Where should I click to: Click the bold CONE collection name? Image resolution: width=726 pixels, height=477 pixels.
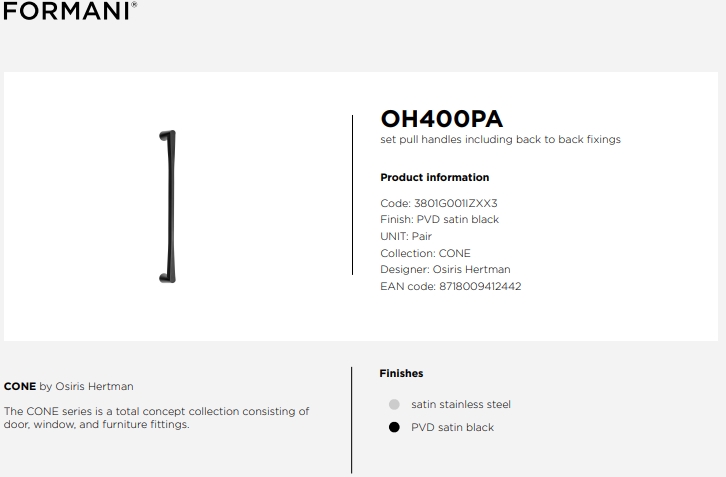(x=20, y=386)
